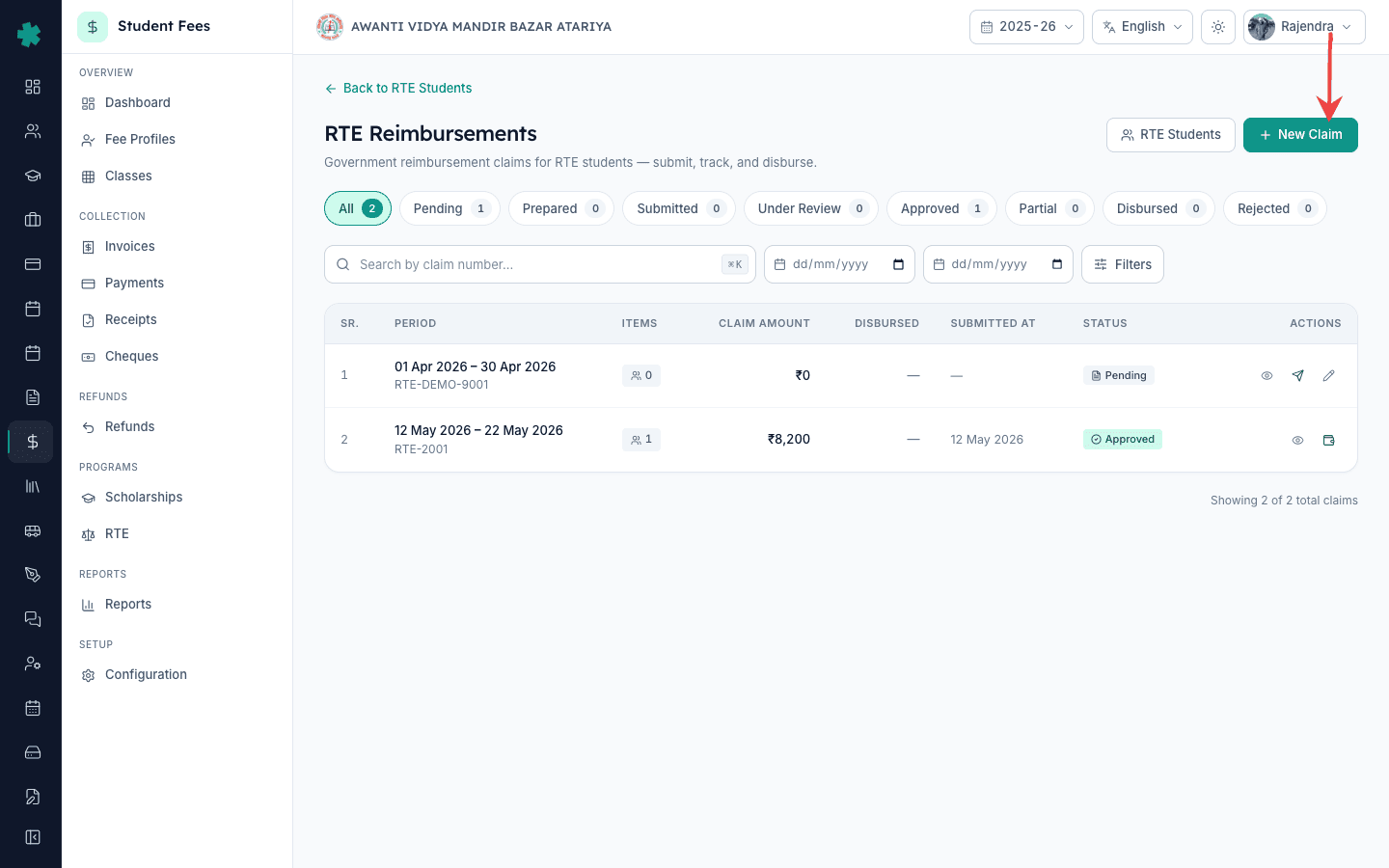
Task: Select the All claims tab
Action: click(358, 208)
